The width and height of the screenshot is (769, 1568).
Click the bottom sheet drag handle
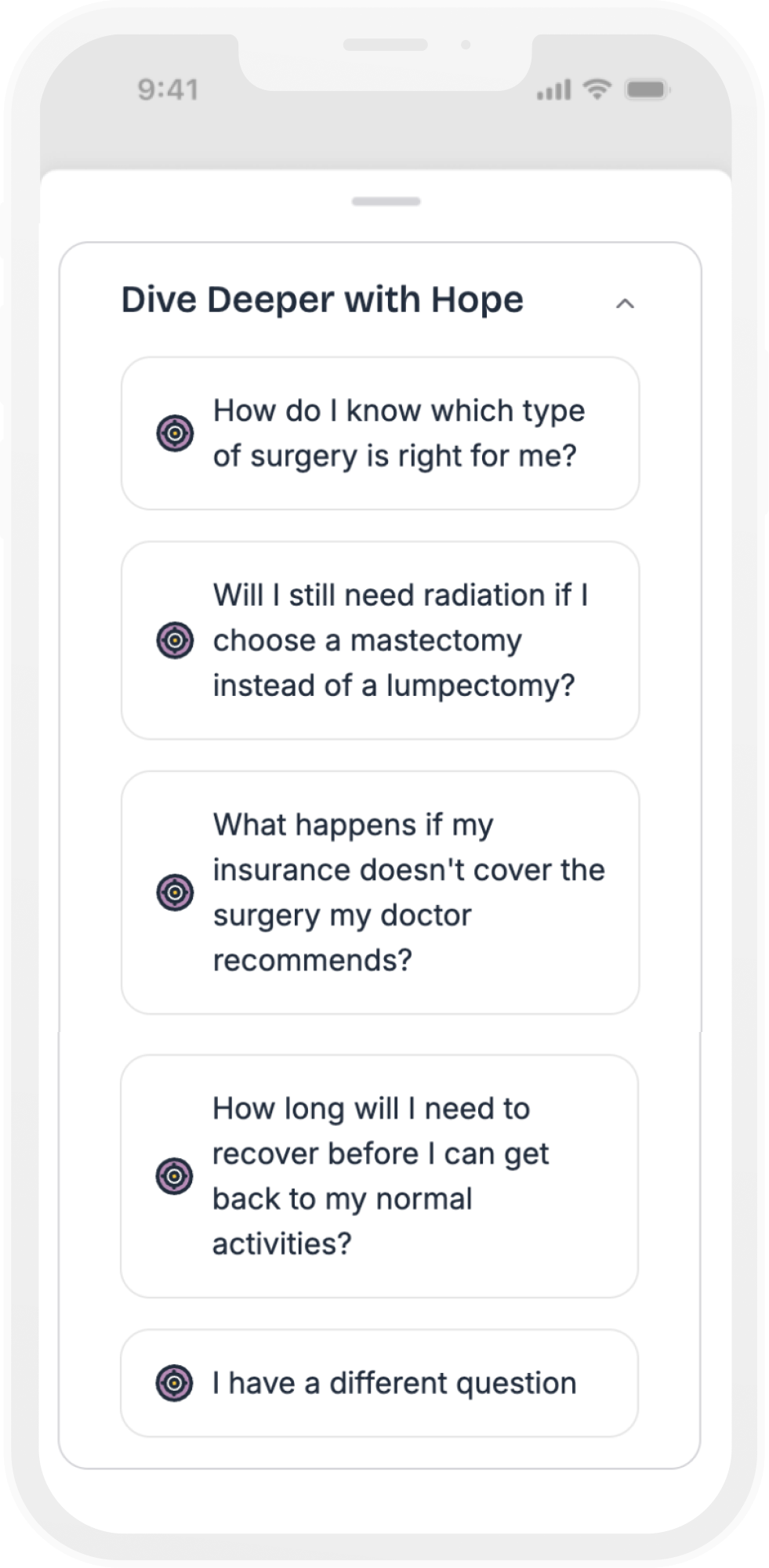[386, 201]
